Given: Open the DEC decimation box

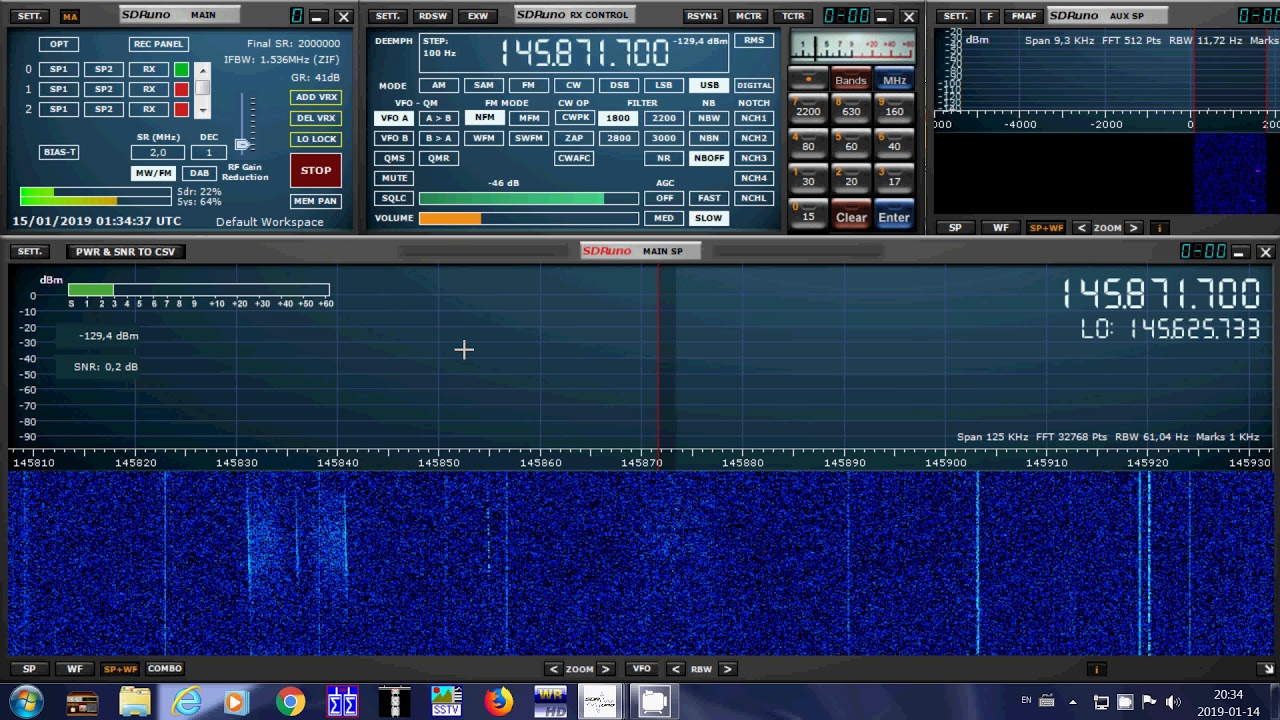Looking at the screenshot, I should 209,153.
